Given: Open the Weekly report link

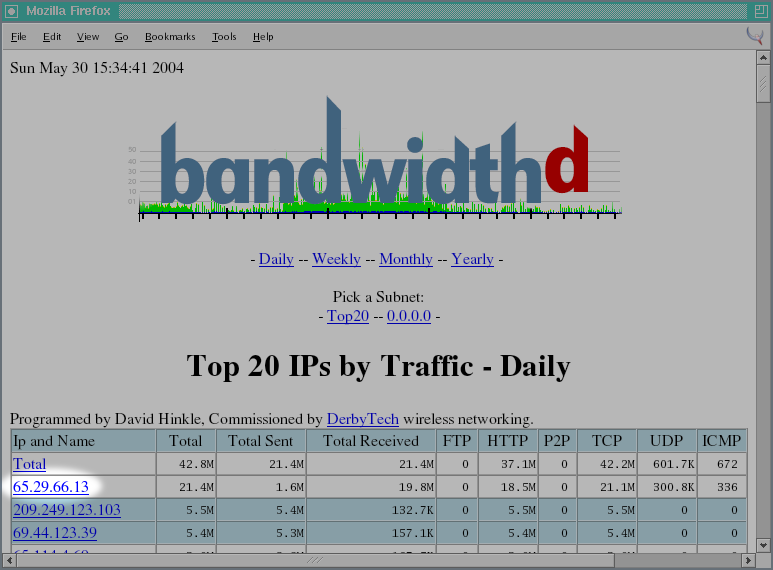Looking at the screenshot, I should [336, 259].
